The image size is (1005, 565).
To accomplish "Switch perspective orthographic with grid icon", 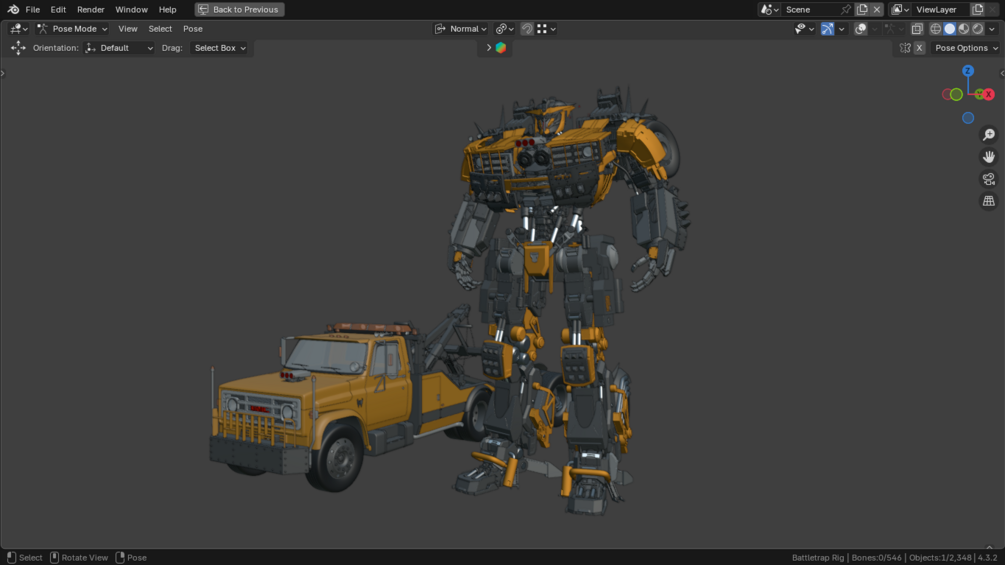I will coord(989,201).
